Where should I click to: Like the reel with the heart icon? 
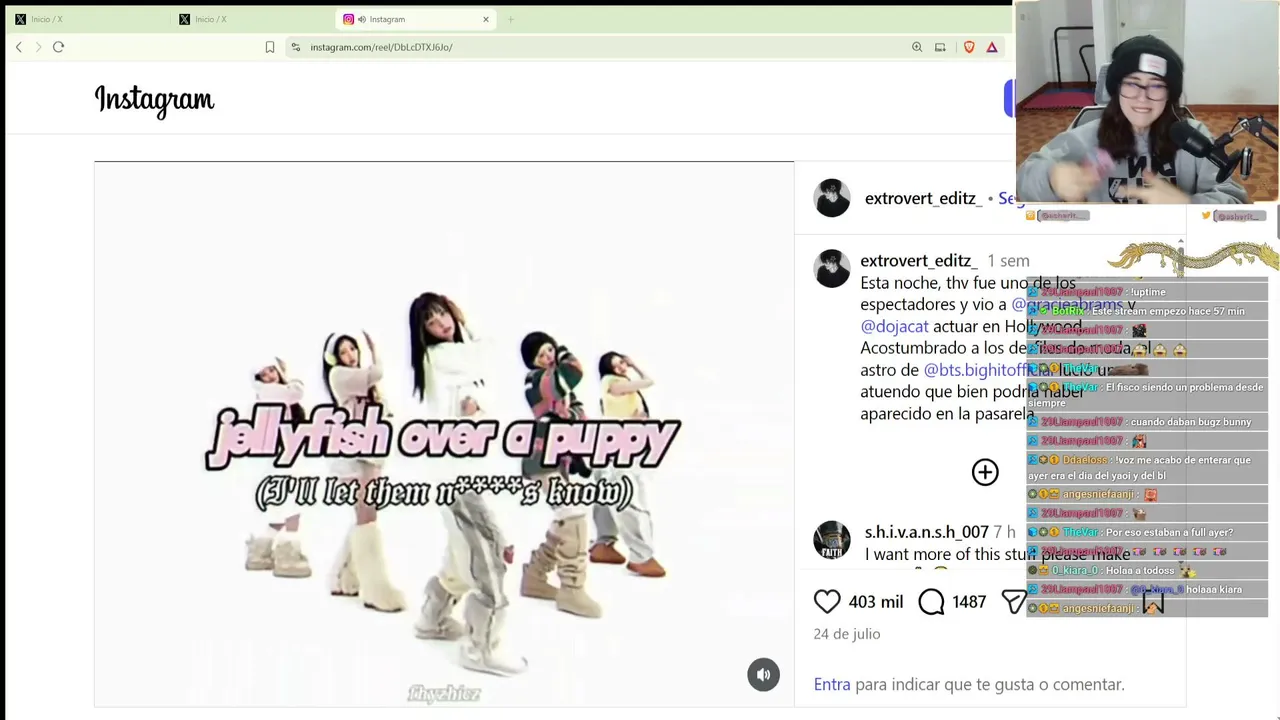click(827, 601)
